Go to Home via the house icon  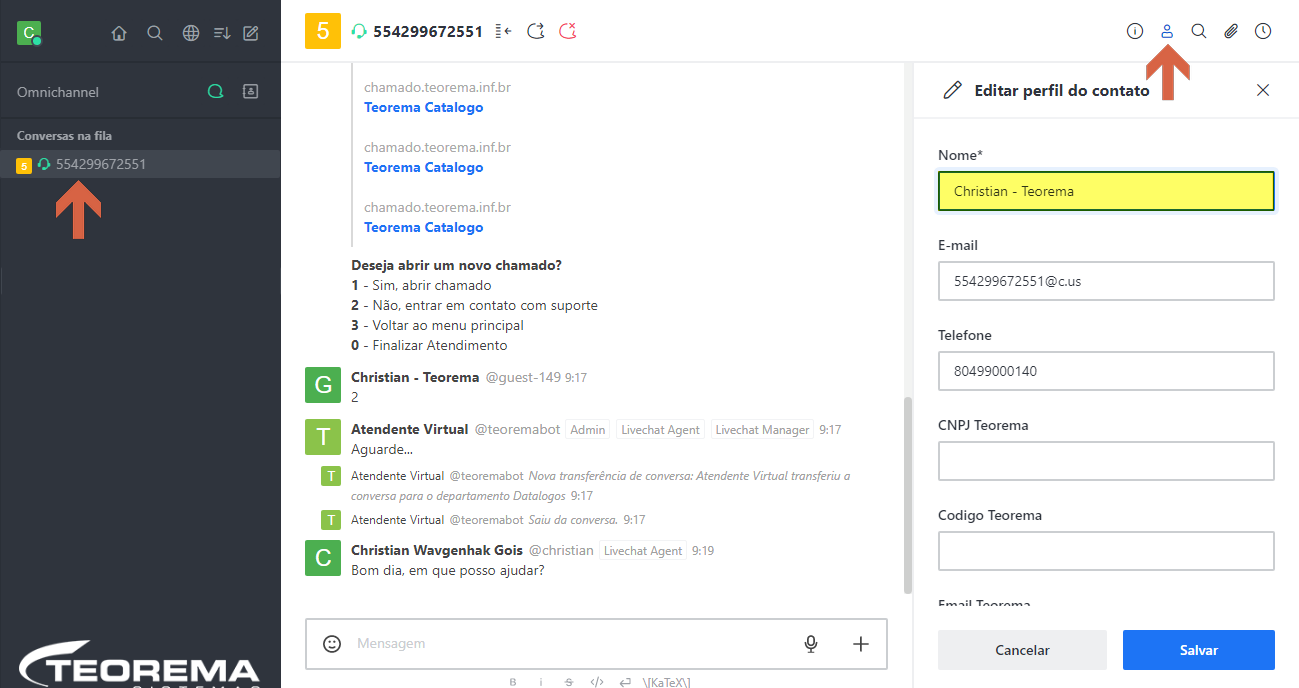coord(119,33)
